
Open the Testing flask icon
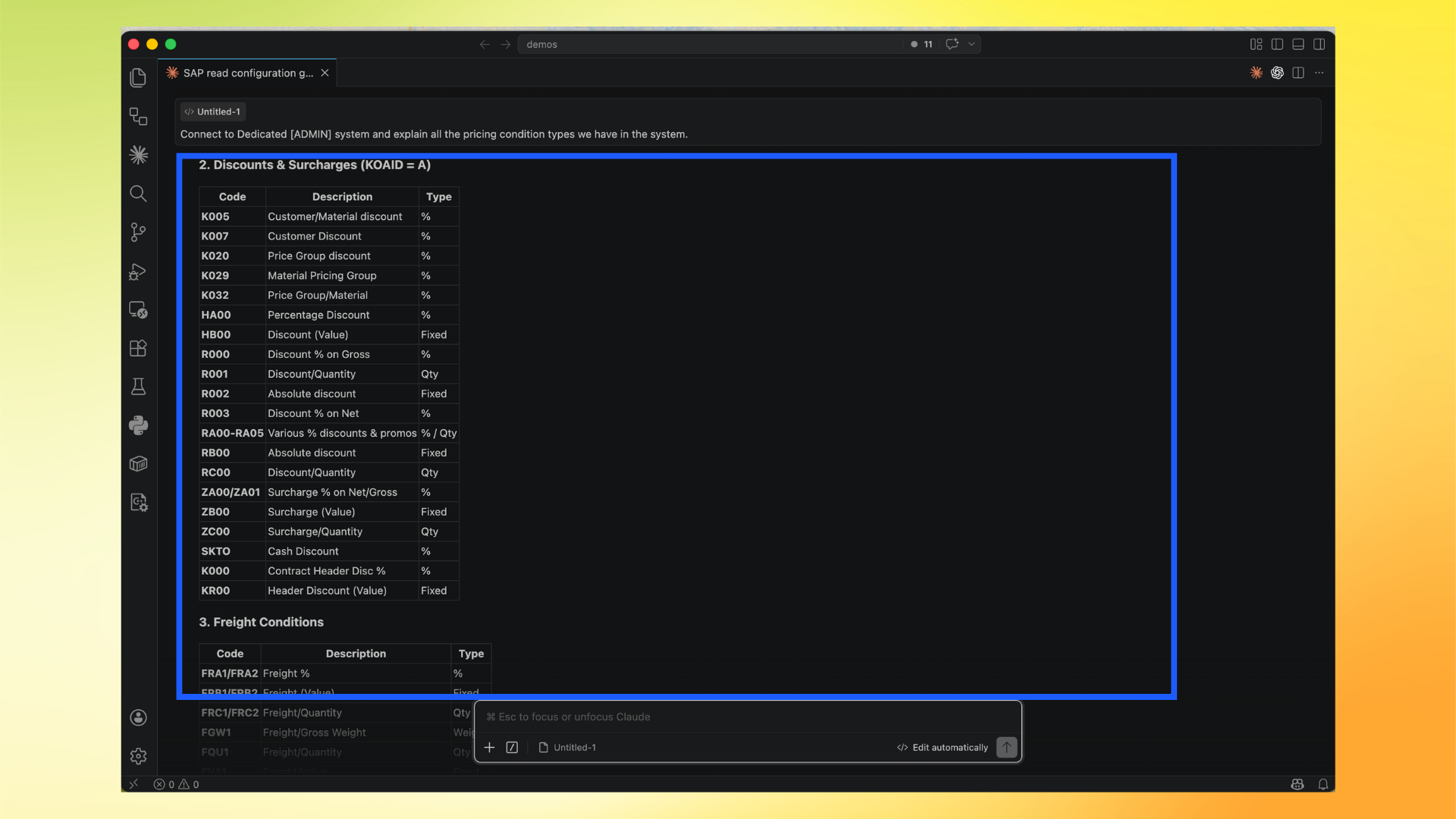(x=138, y=387)
